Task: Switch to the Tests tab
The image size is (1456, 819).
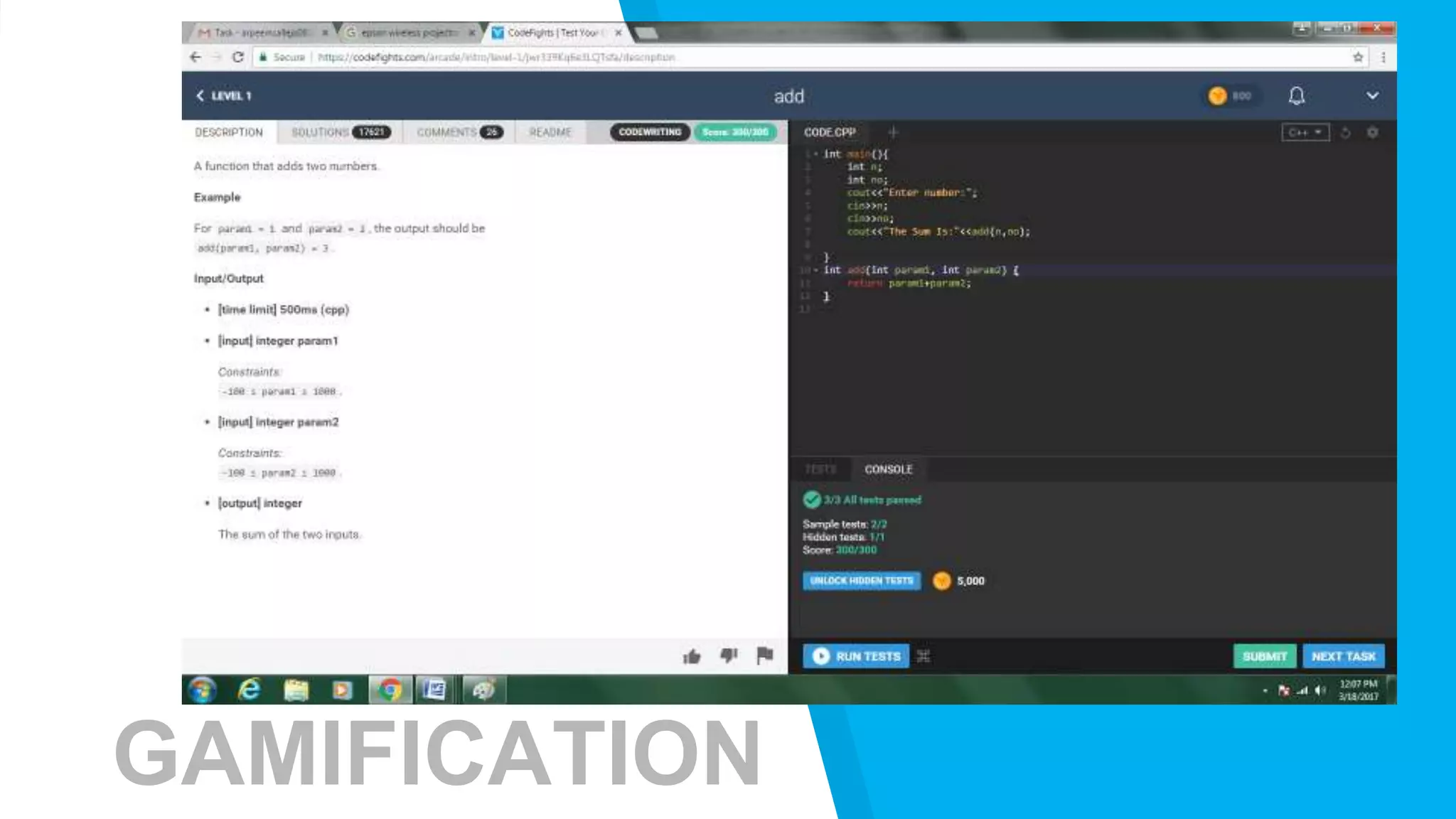Action: (x=820, y=469)
